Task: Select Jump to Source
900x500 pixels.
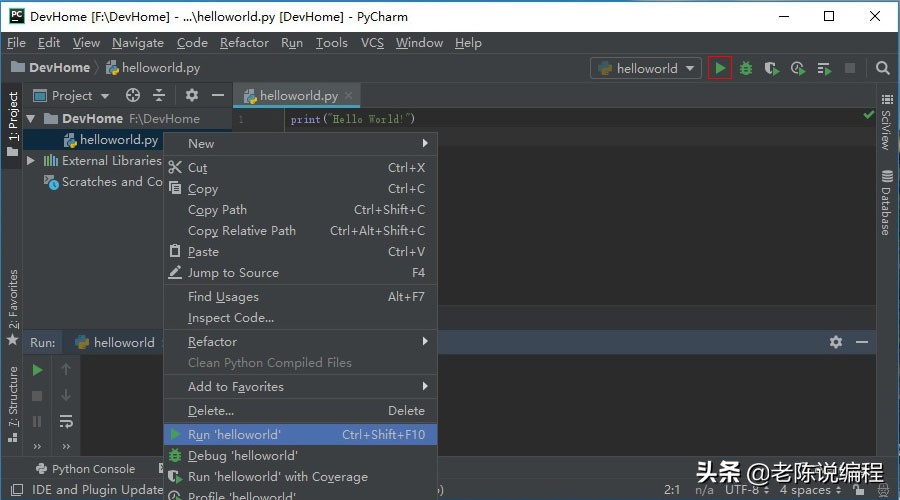Action: click(x=301, y=273)
